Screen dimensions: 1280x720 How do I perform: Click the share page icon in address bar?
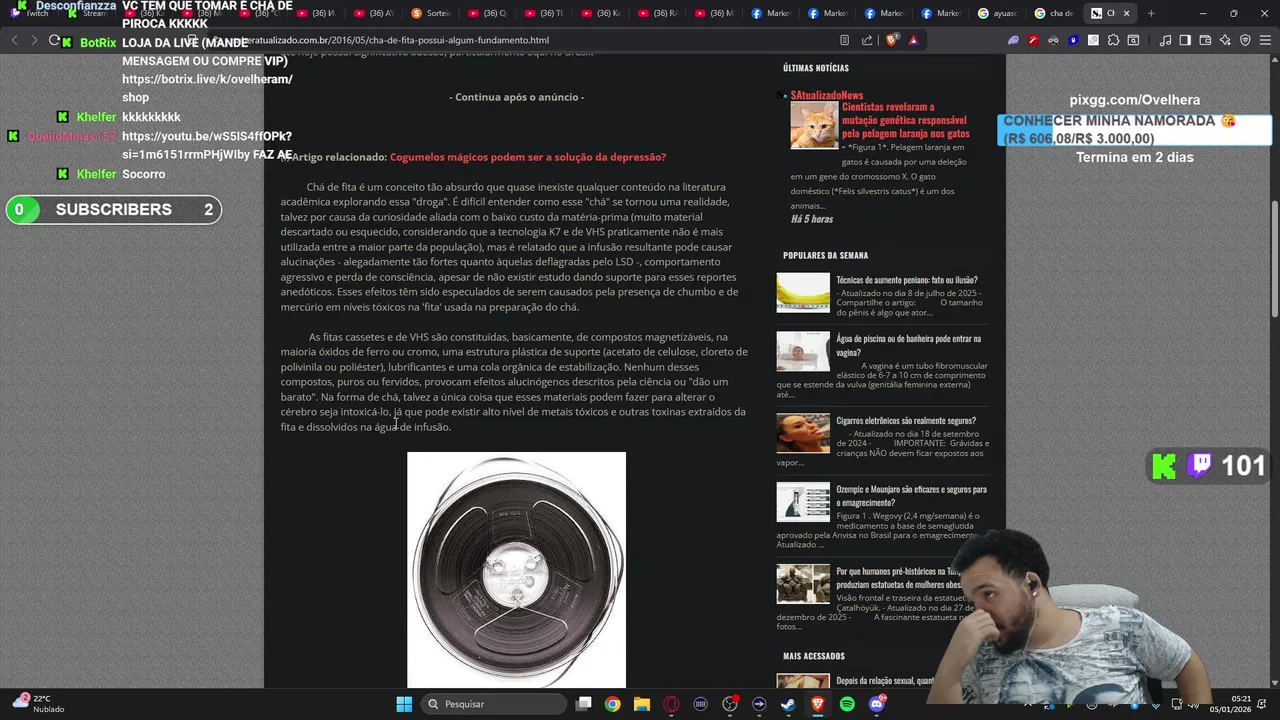click(867, 40)
